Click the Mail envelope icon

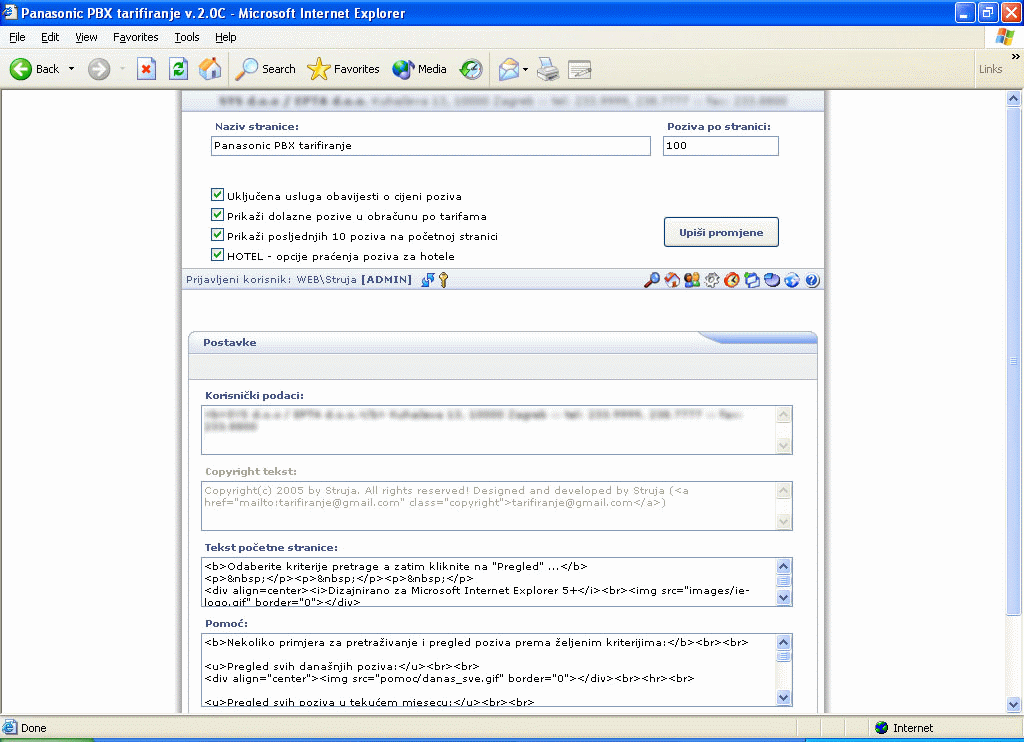509,69
